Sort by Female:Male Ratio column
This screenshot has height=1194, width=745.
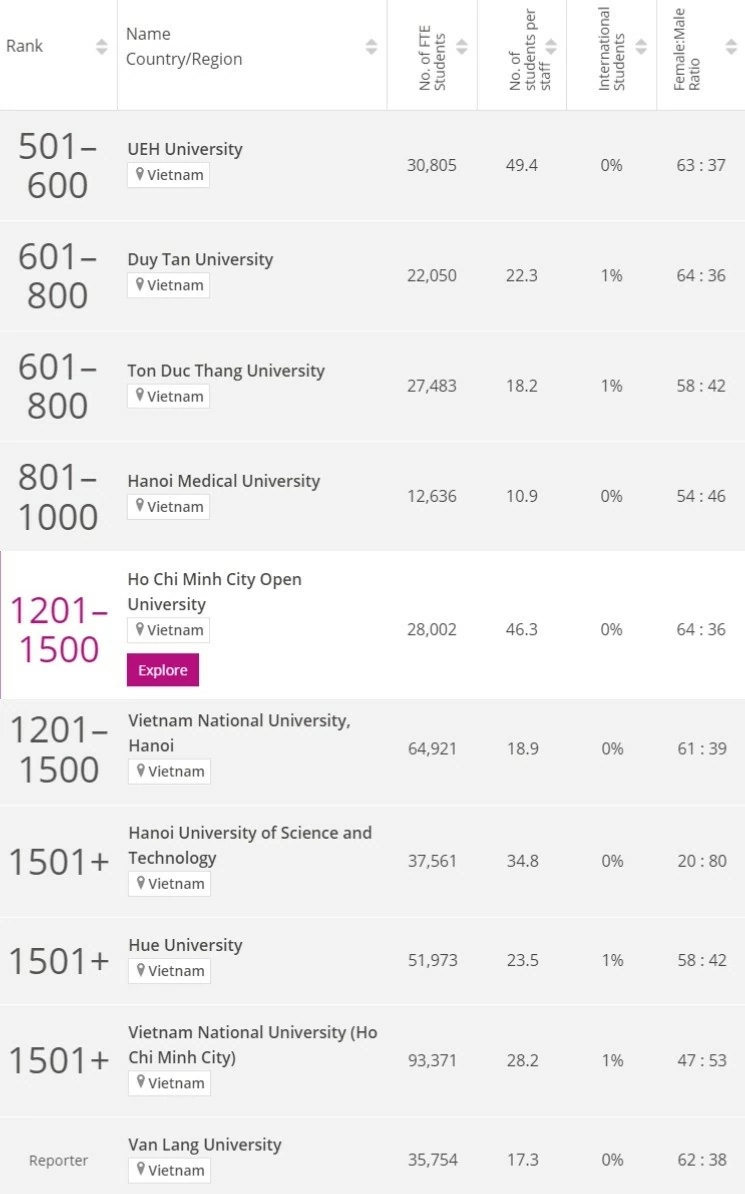730,46
